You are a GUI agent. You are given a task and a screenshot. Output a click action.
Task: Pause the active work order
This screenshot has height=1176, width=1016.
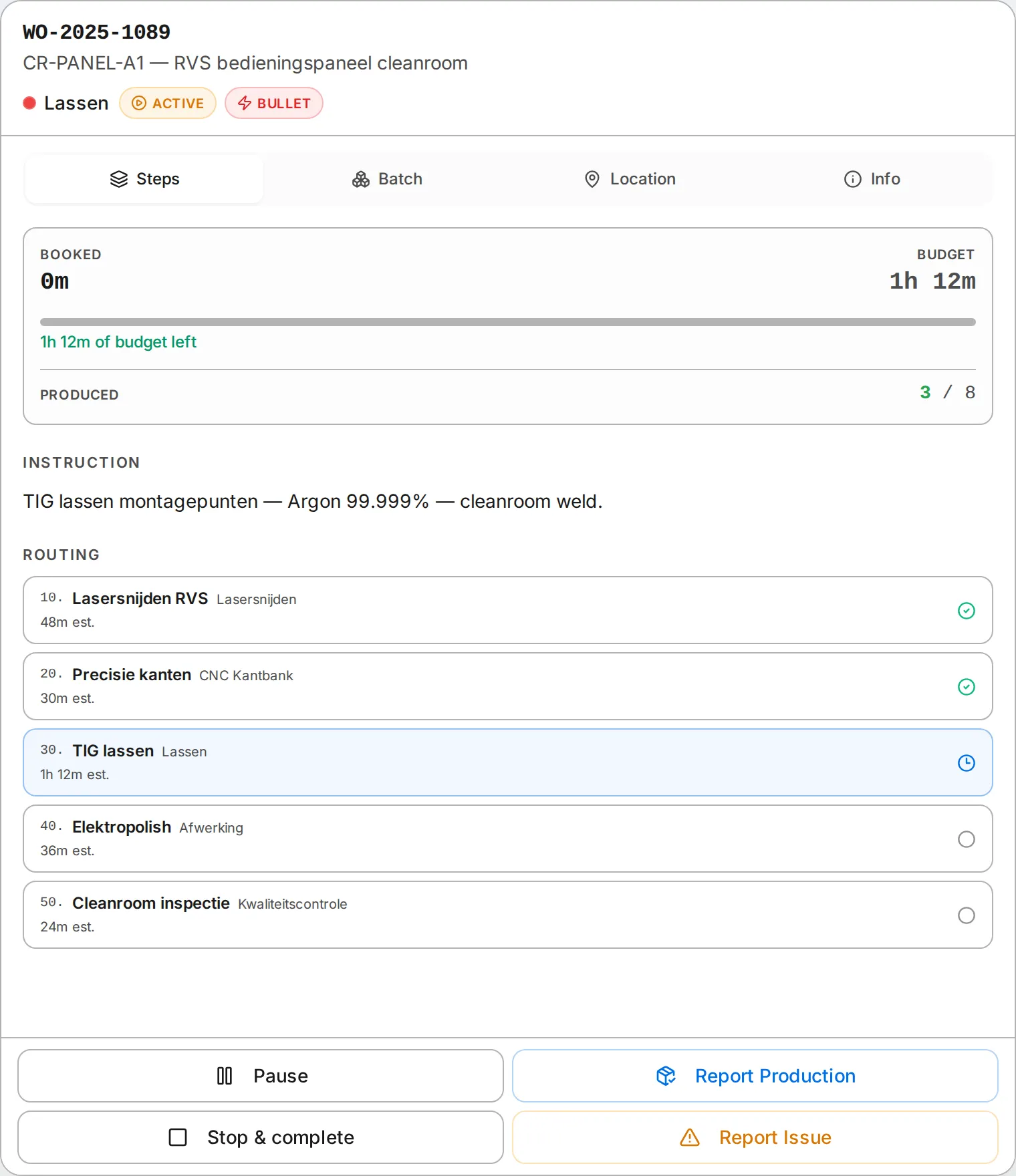coord(261,1076)
